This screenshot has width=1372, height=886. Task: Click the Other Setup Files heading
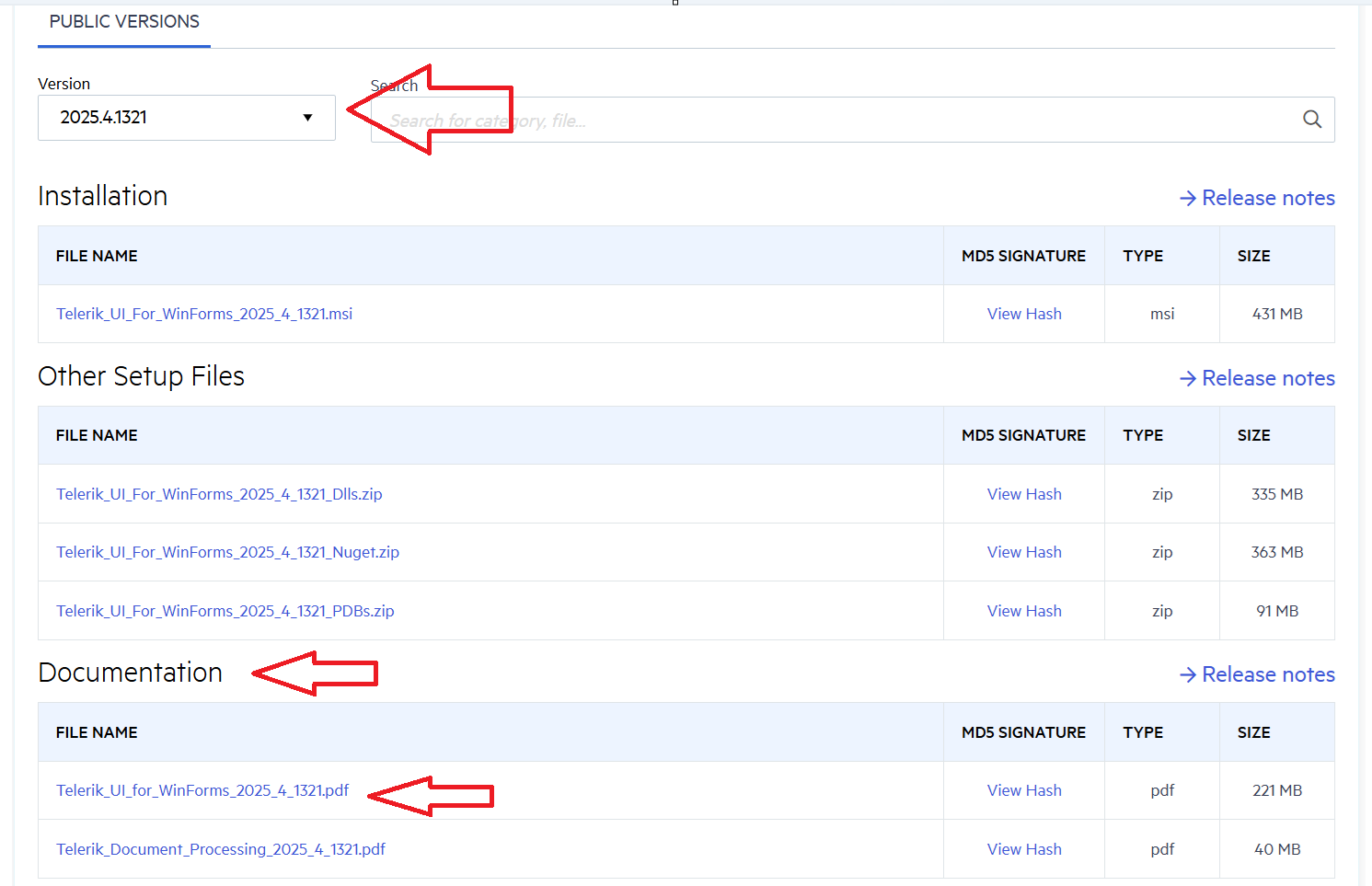tap(142, 376)
